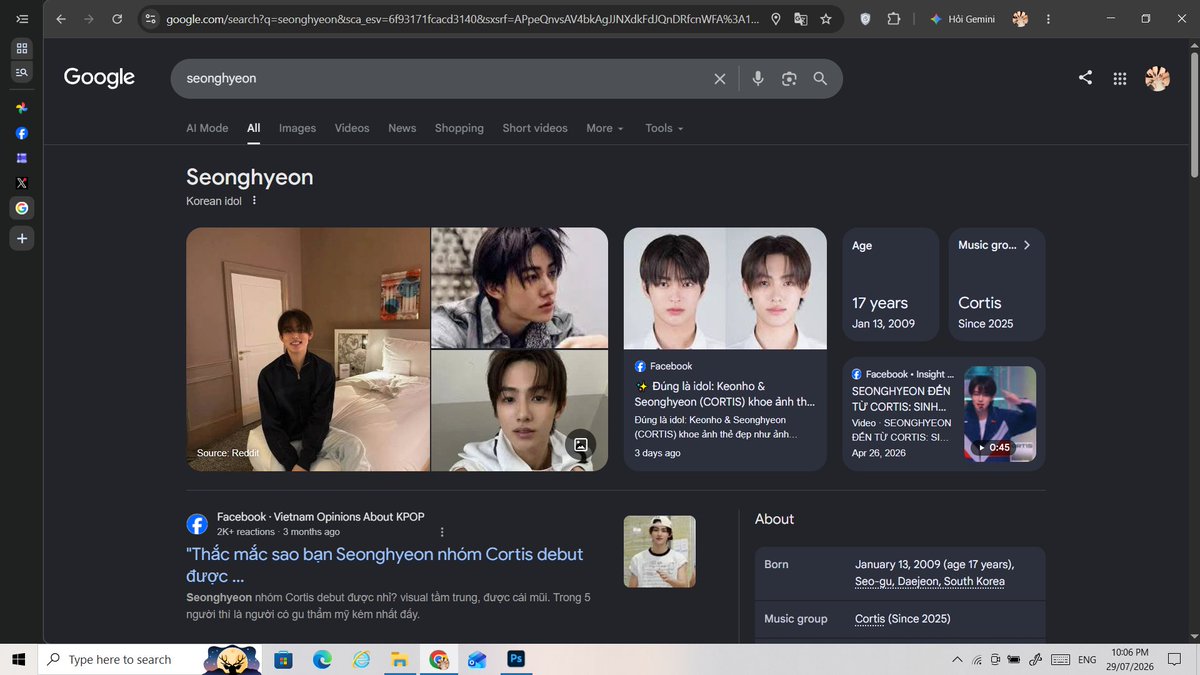1200x675 pixels.
Task: Switch to the Images tab
Action: (x=297, y=128)
